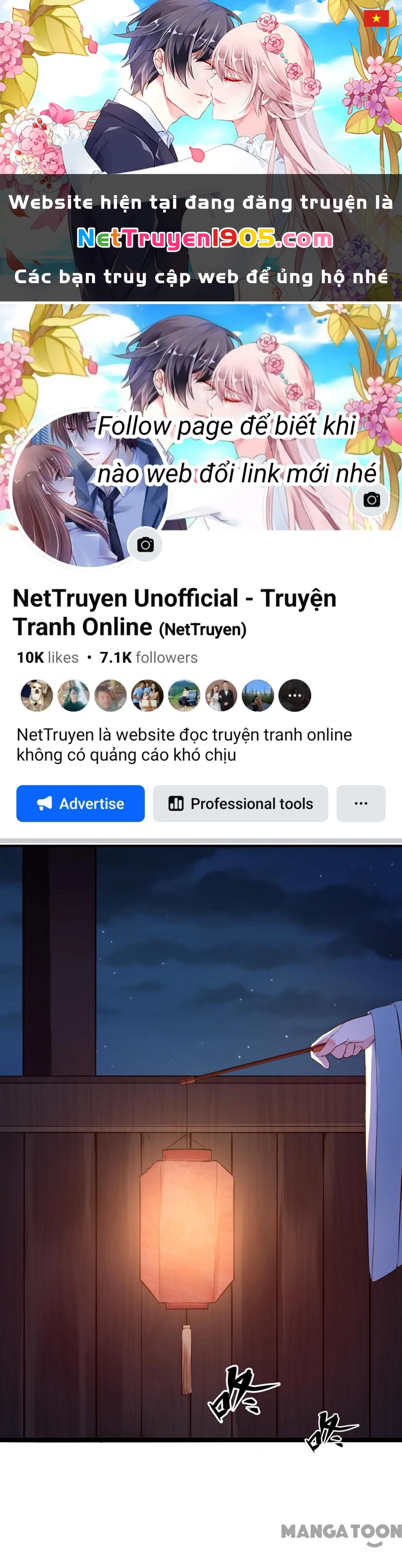Click the wedding couple follower avatar
The image size is (402, 1568).
(x=221, y=695)
